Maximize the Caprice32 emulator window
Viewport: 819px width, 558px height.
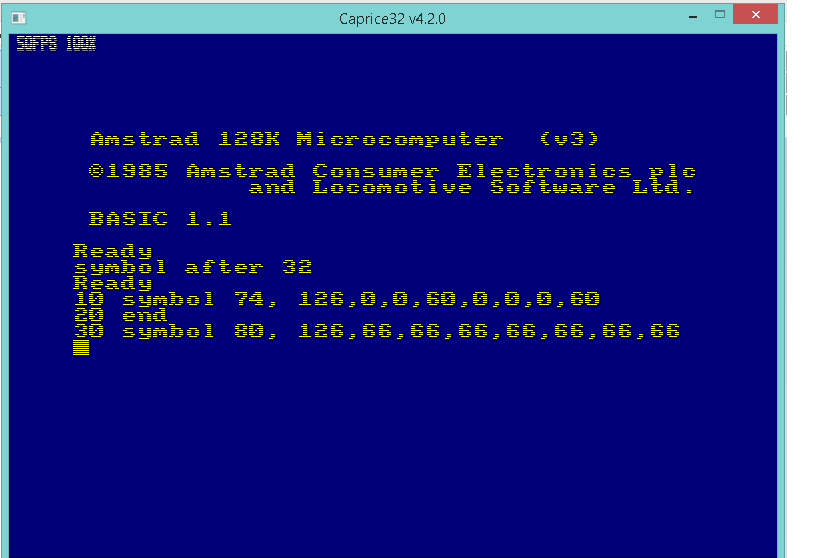click(720, 15)
